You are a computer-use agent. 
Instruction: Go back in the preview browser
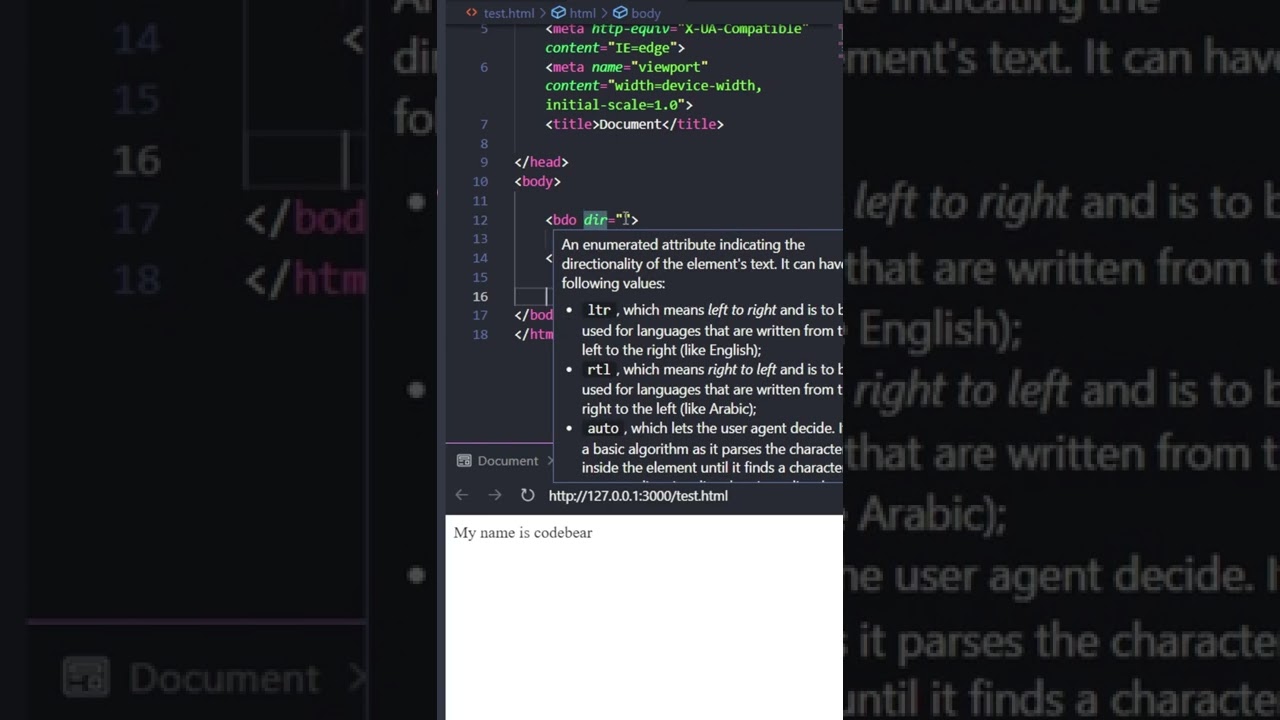click(461, 495)
